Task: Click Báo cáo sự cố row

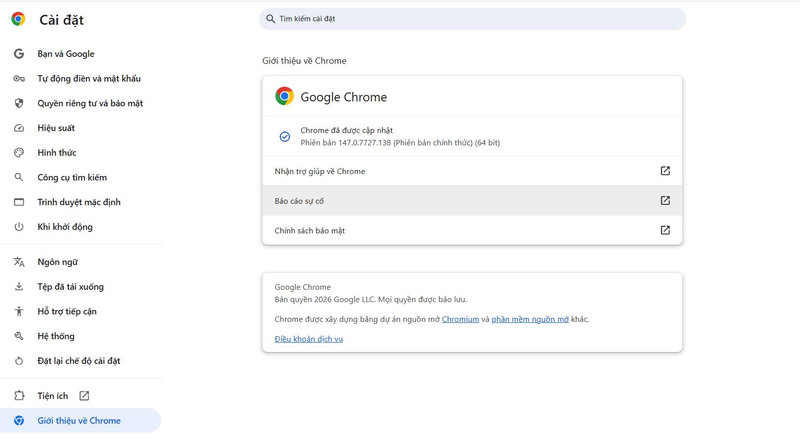Action: click(x=472, y=201)
